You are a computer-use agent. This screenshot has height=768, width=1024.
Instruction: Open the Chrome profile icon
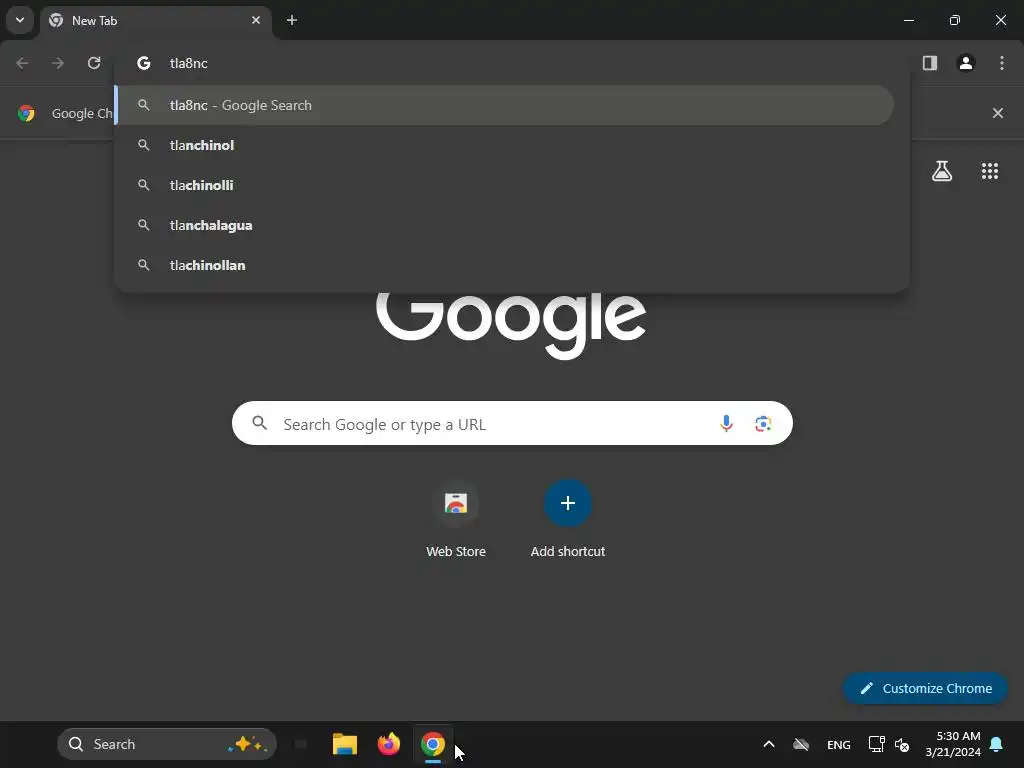tap(966, 63)
